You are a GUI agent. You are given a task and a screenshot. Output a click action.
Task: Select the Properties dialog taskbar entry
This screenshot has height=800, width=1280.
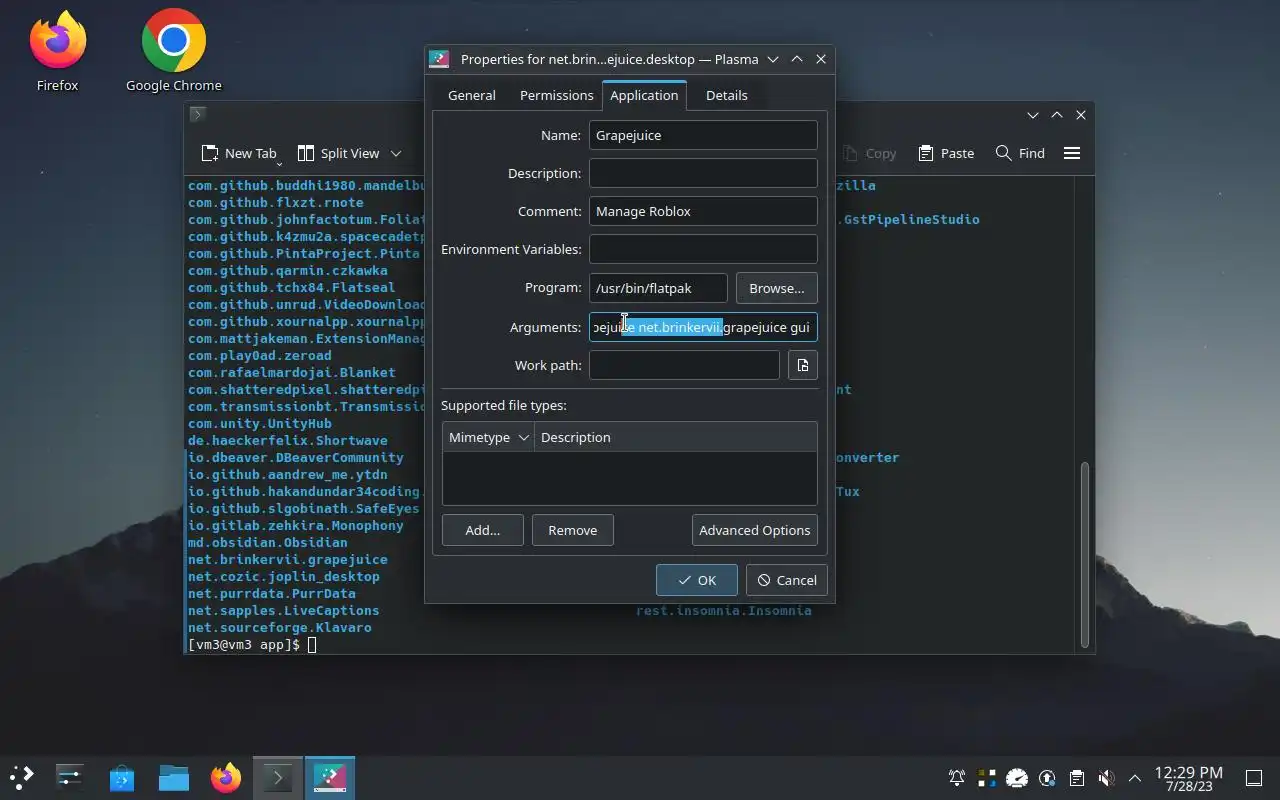pos(330,777)
